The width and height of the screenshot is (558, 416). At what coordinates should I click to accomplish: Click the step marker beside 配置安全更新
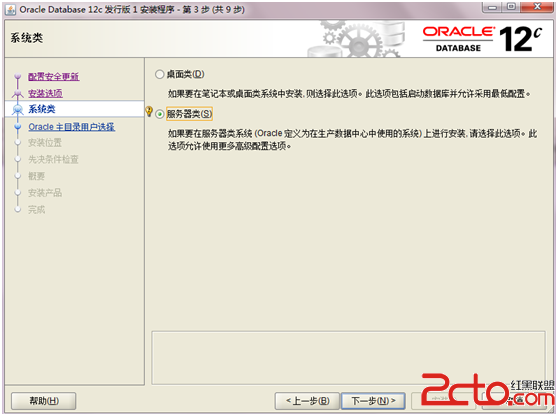[x=17, y=77]
